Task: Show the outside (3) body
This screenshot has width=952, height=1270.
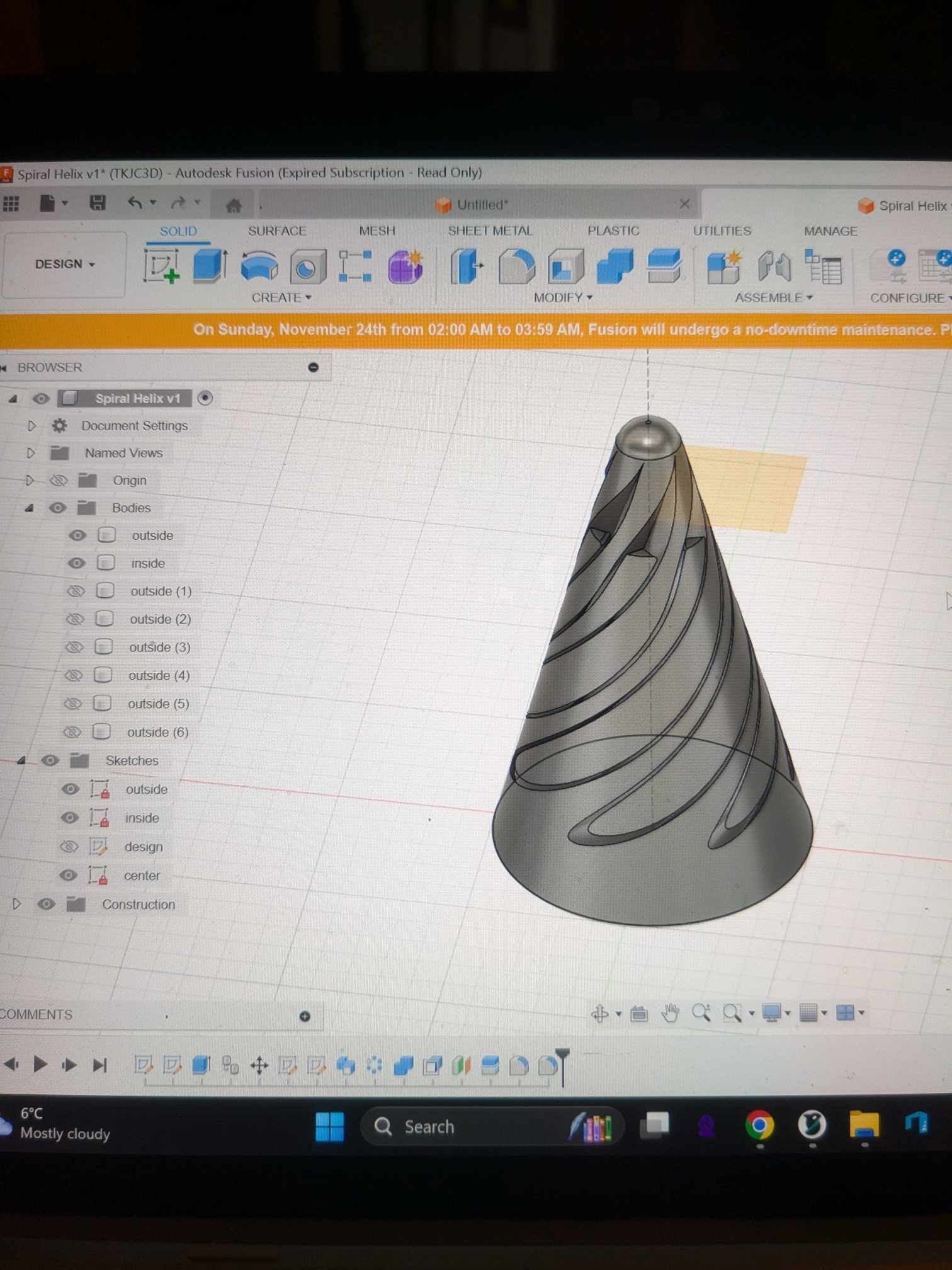Action: point(74,647)
